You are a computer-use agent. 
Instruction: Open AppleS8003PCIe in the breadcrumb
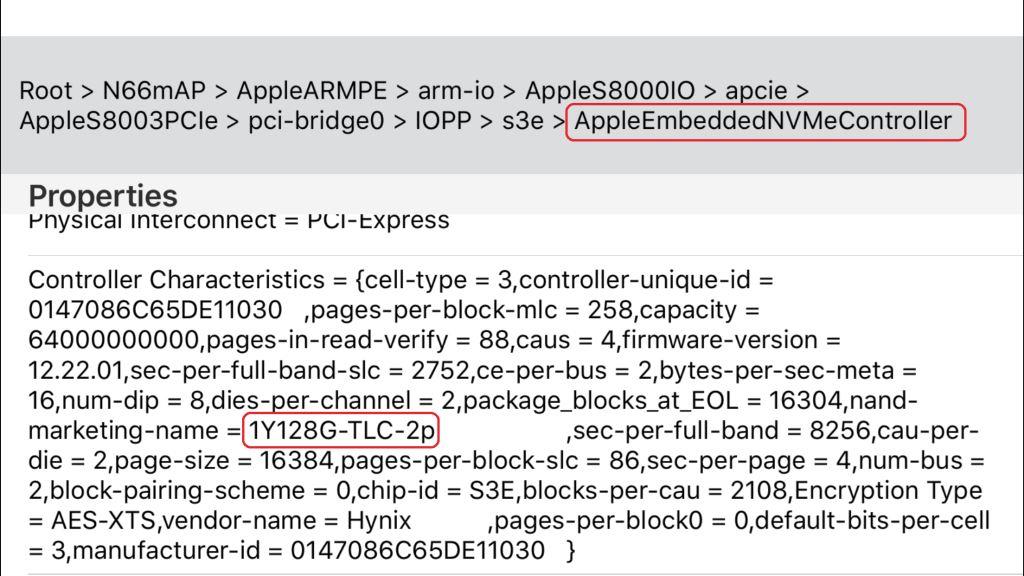(x=119, y=122)
